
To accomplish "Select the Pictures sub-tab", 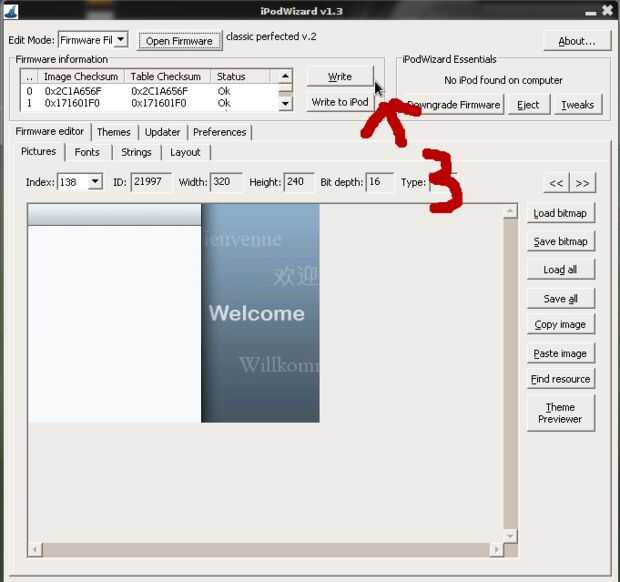I will click(x=38, y=151).
